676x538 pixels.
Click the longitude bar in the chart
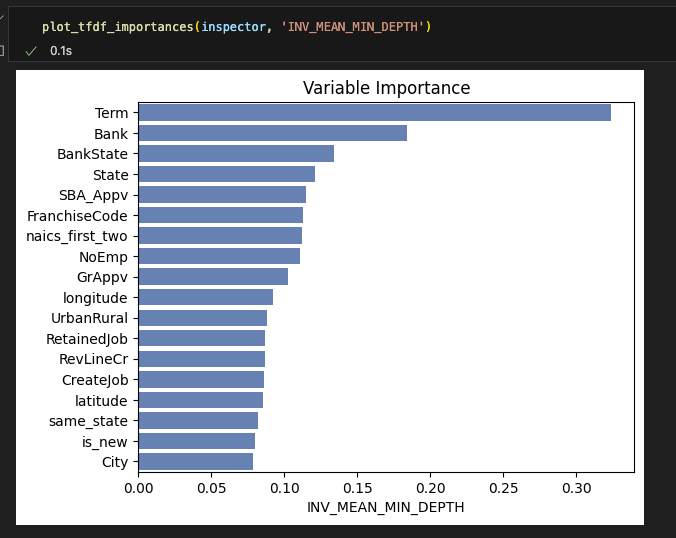point(205,297)
